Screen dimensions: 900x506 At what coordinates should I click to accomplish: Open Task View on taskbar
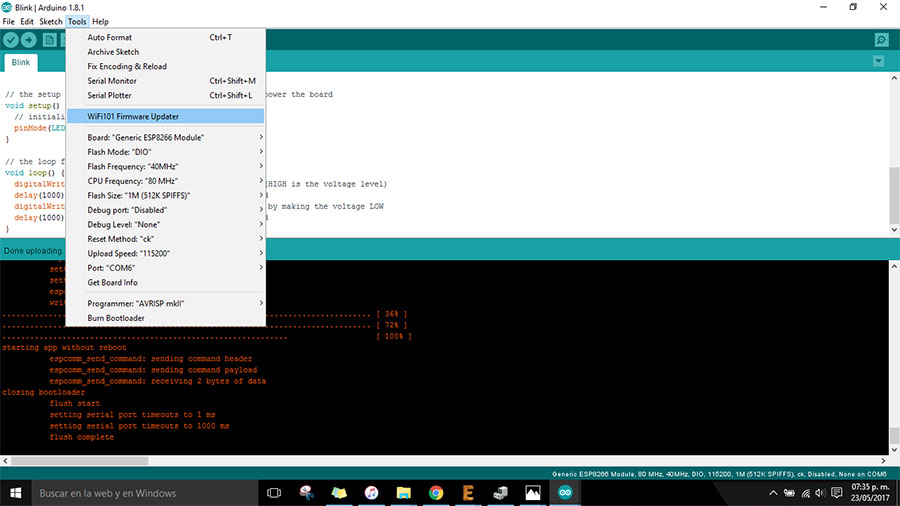coord(274,493)
